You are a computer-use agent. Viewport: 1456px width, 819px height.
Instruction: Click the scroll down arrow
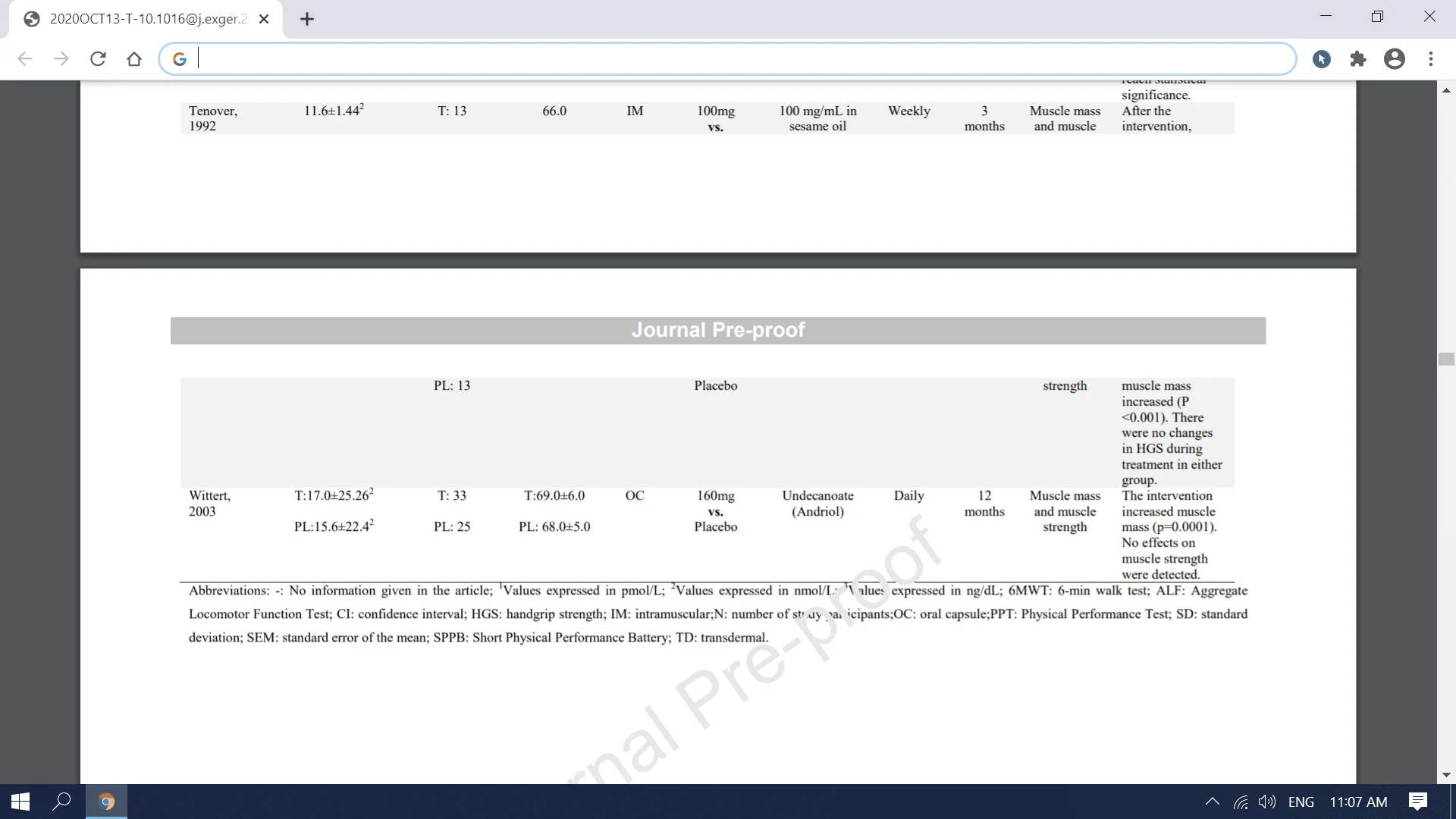click(x=1446, y=775)
